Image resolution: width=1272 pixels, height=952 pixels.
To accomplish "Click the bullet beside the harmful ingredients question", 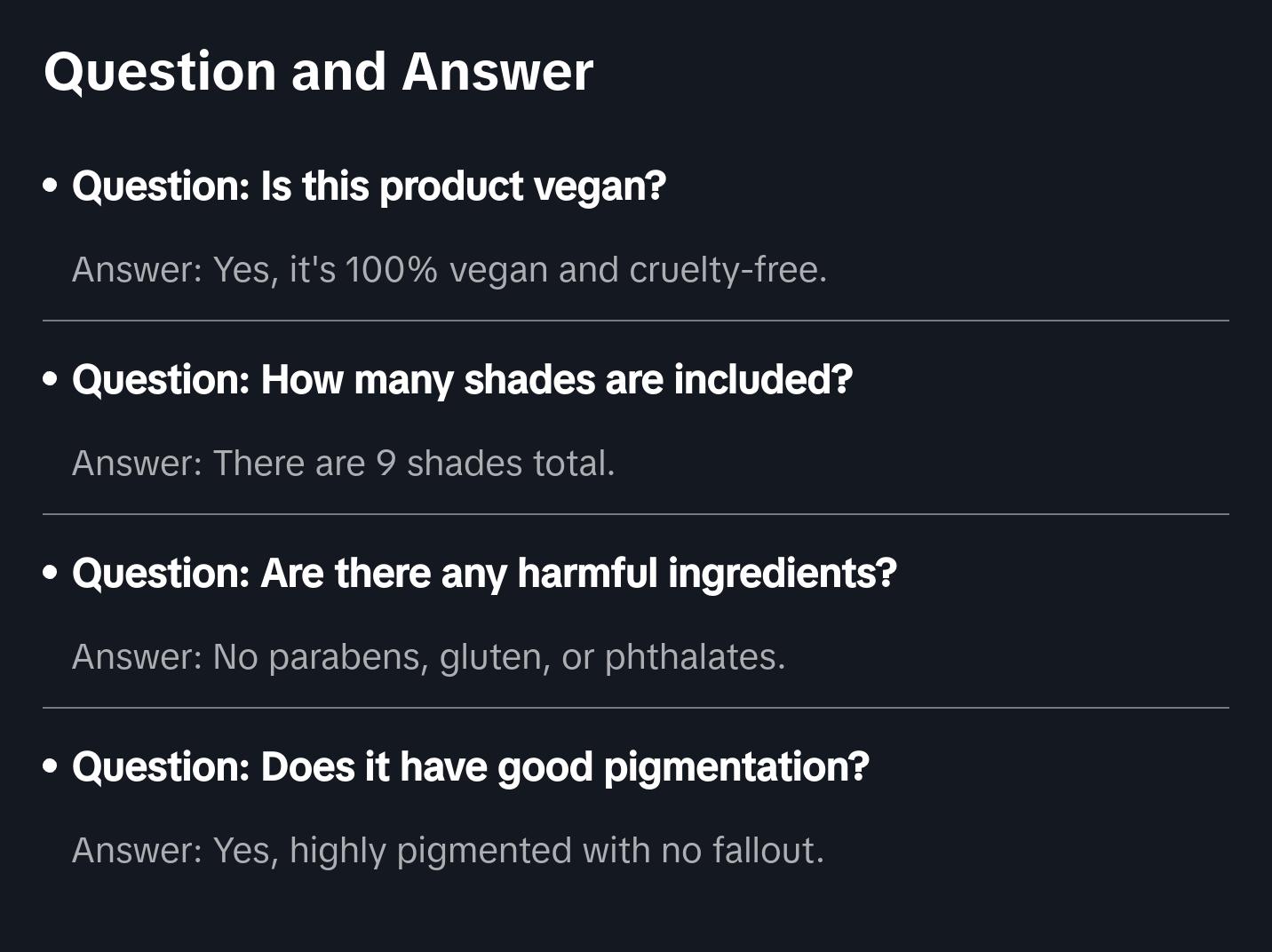I will coord(51,574).
